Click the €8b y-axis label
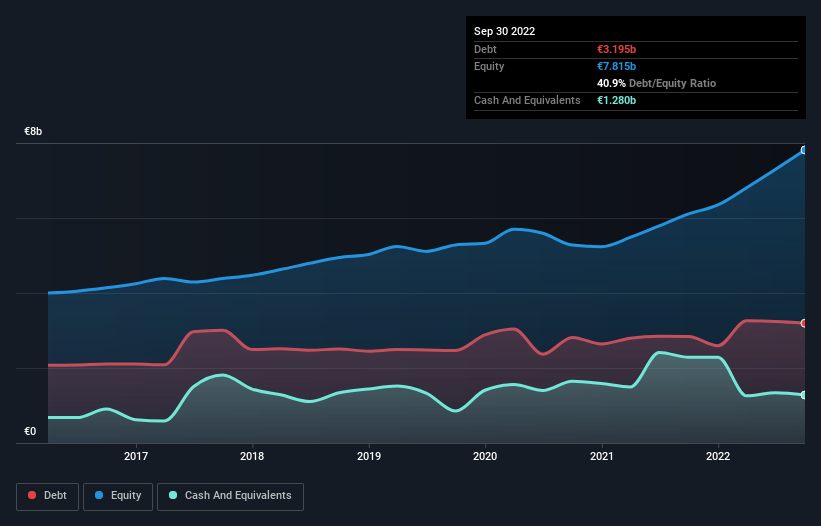The height and width of the screenshot is (526, 821). (33, 131)
